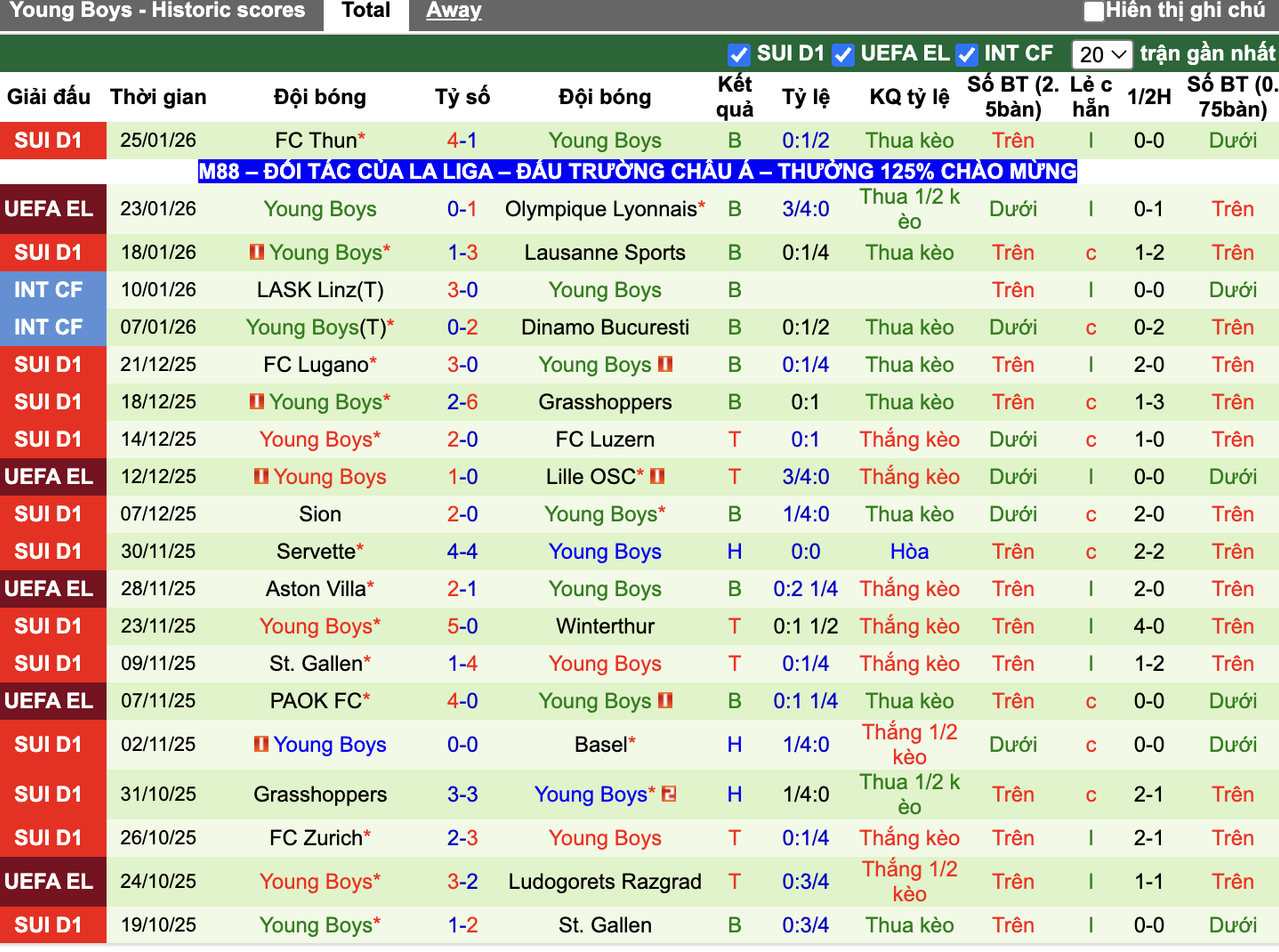The image size is (1279, 952).
Task: Click the 4-4 score of Servette match
Action: click(462, 552)
